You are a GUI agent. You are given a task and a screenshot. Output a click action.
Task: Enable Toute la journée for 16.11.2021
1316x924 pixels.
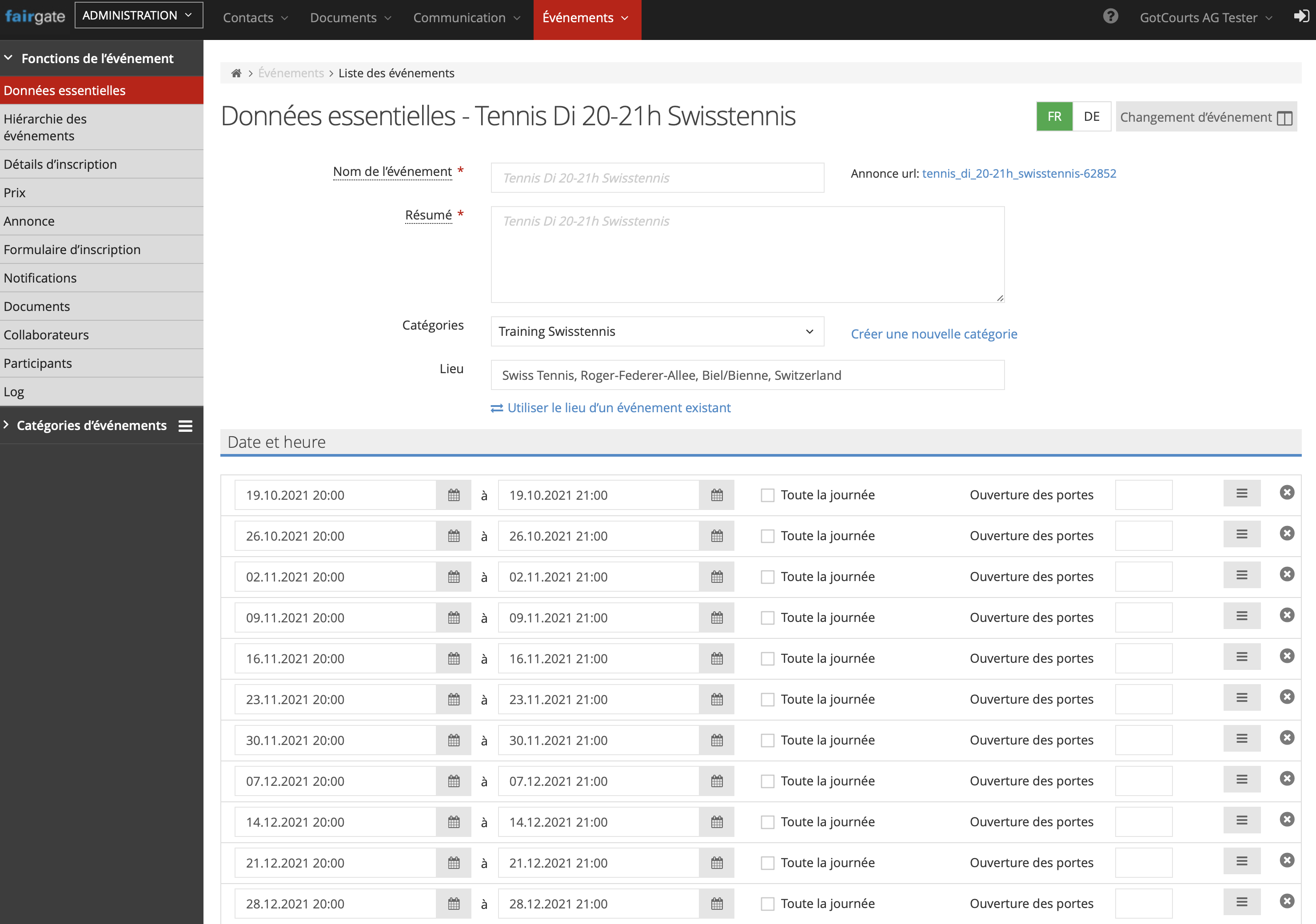(x=767, y=659)
